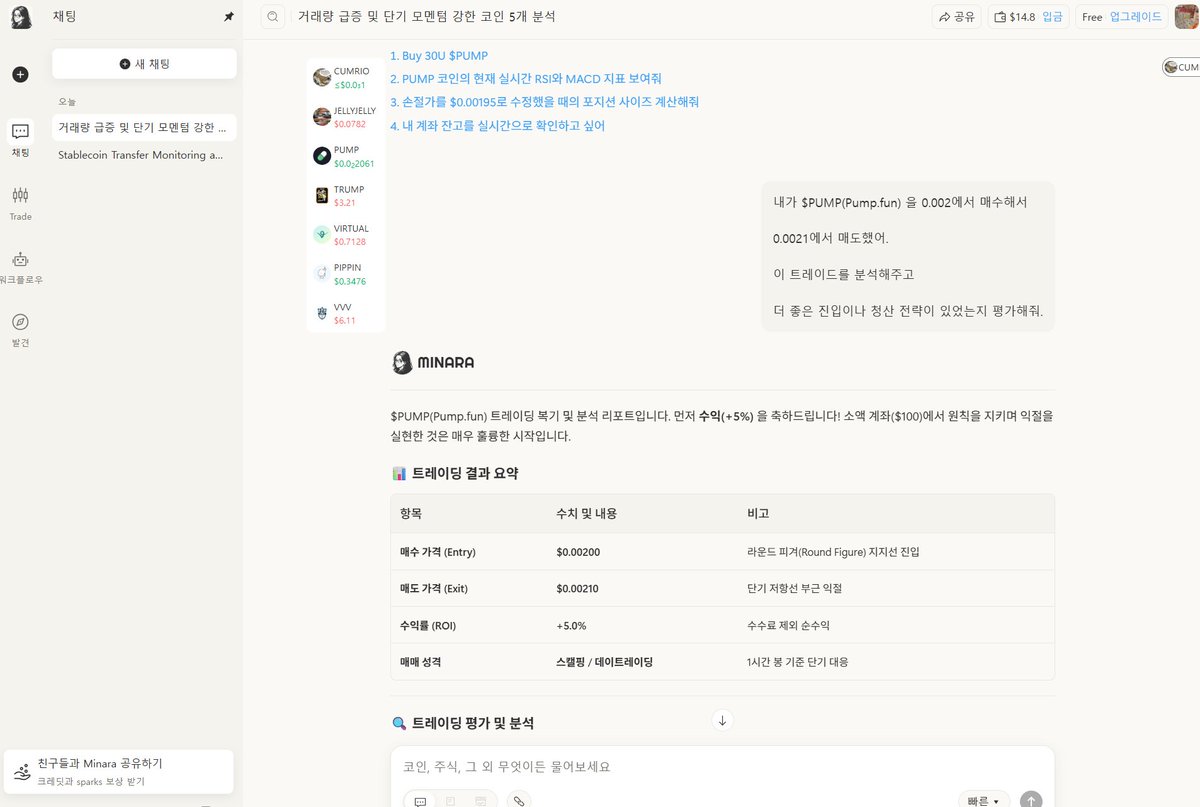1200x807 pixels.
Task: Open the Trade candlestick section
Action: point(21,203)
